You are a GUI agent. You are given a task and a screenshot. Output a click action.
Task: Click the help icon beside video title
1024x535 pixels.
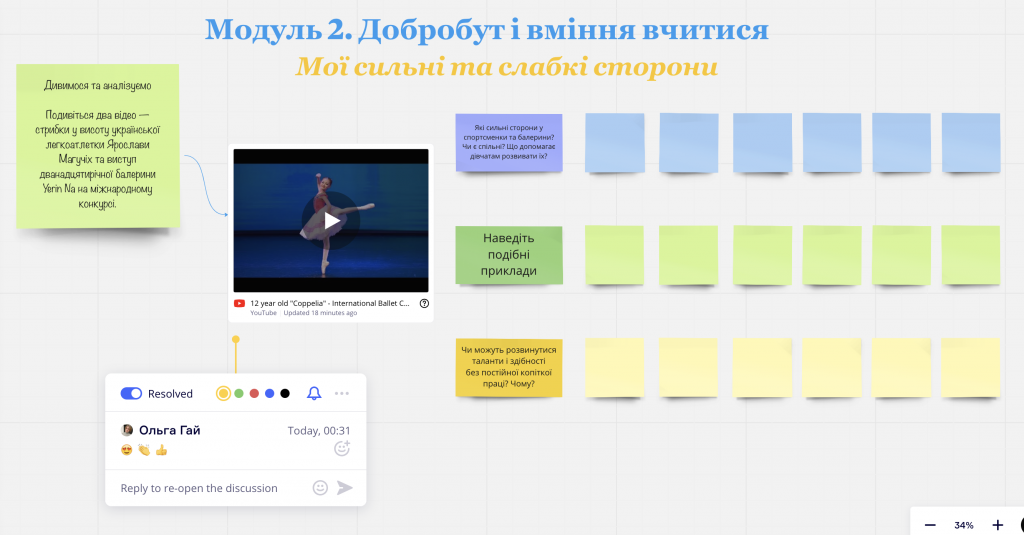click(424, 303)
